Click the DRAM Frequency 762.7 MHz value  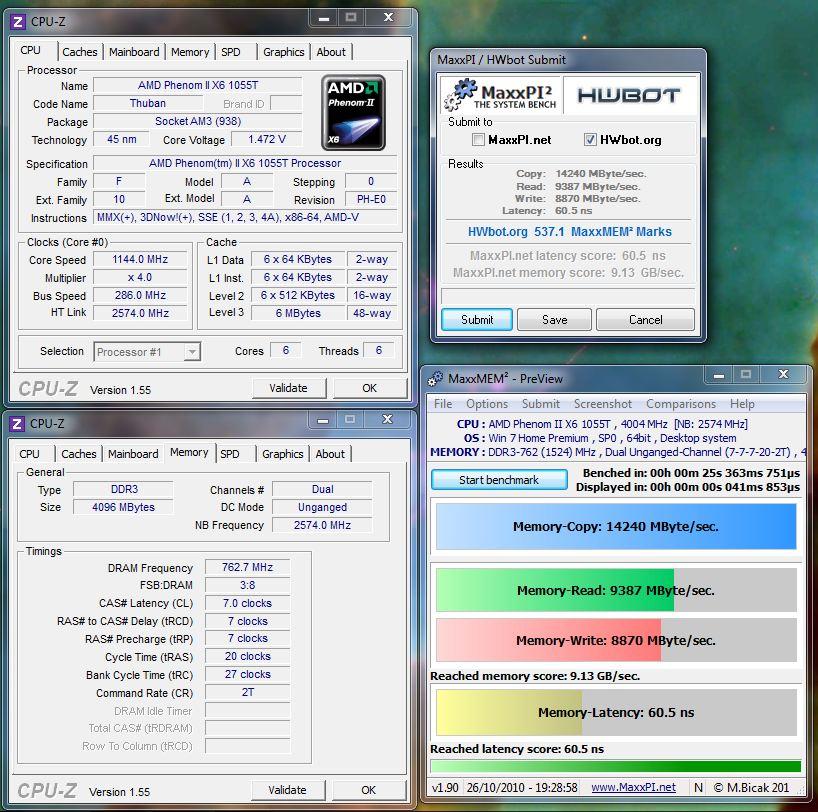click(x=247, y=567)
